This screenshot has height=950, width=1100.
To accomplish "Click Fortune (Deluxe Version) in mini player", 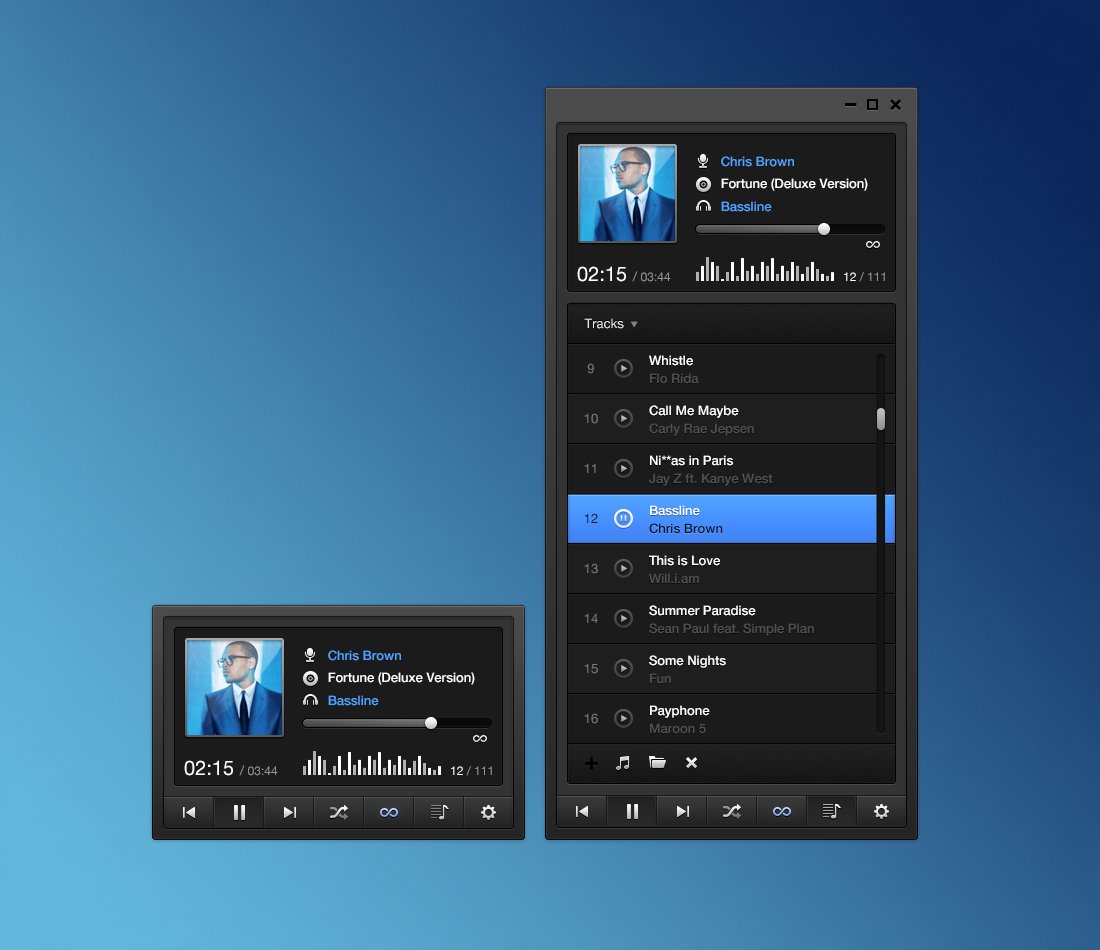I will pos(401,678).
